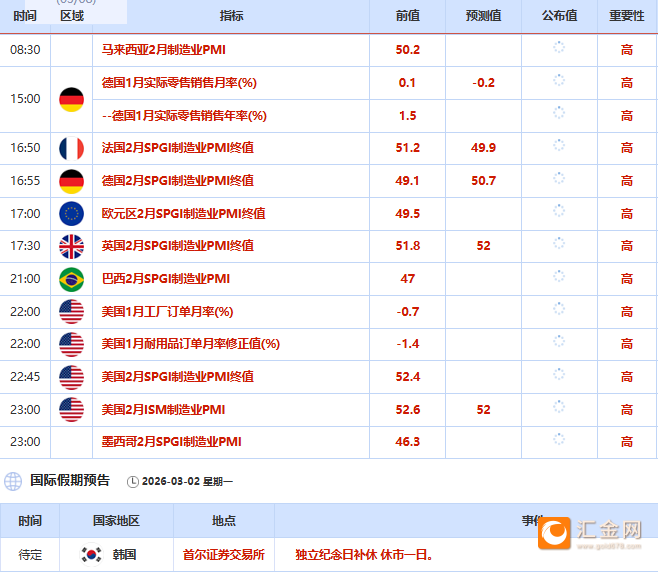Open 美国2月SPGI制造业PMI终值 indicator
658x572 pixels.
[x=178, y=377]
